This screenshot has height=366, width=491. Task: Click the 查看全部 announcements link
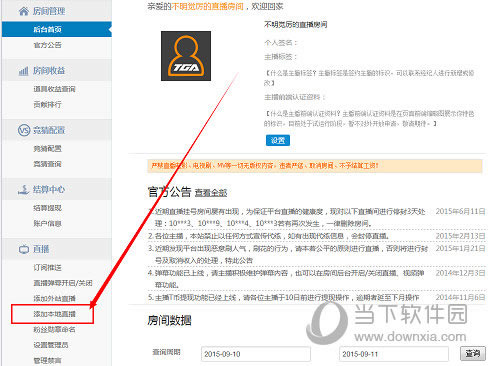click(211, 193)
